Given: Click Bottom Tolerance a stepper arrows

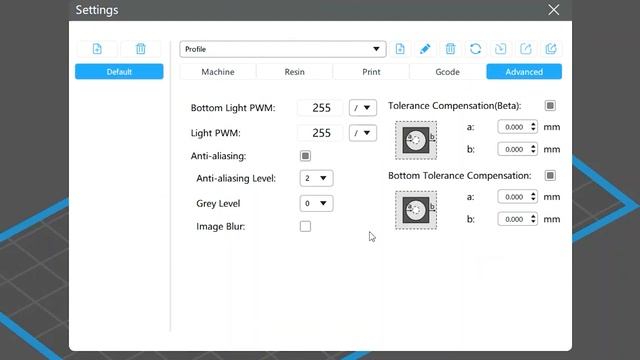Looking at the screenshot, I should [533, 197].
